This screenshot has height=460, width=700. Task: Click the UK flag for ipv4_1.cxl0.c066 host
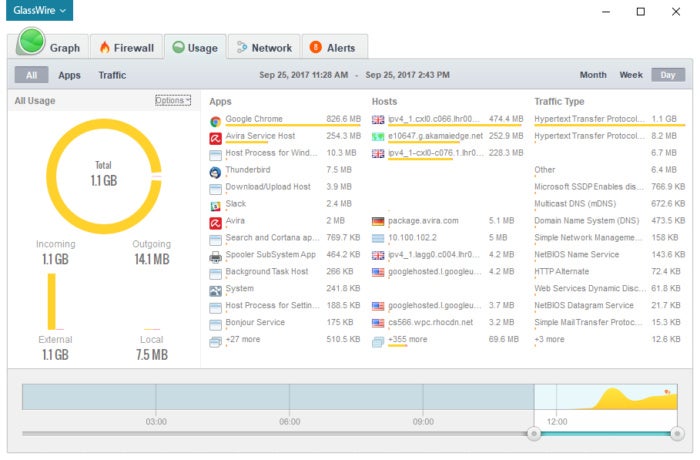pyautogui.click(x=378, y=120)
